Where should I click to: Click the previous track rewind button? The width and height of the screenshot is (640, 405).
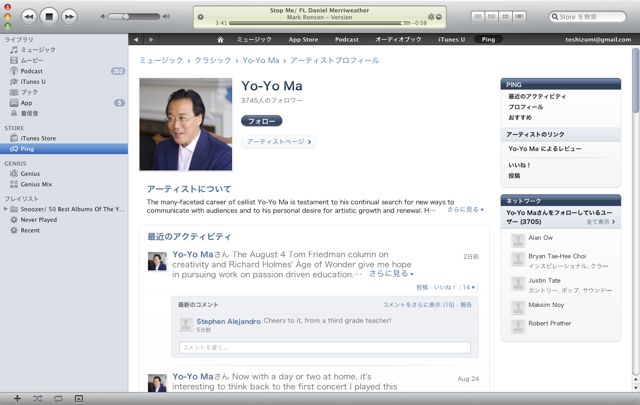click(x=29, y=17)
